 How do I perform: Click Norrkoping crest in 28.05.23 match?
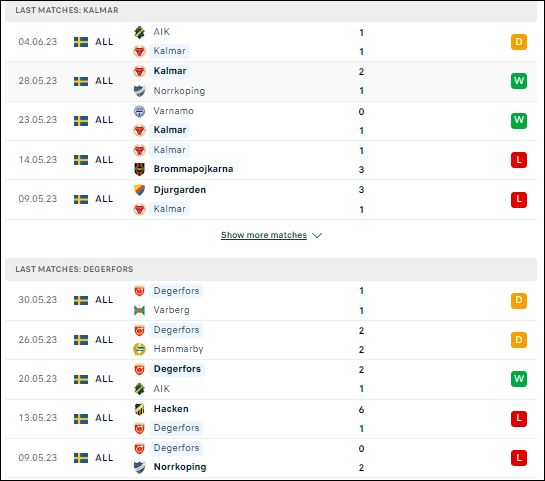[139, 91]
